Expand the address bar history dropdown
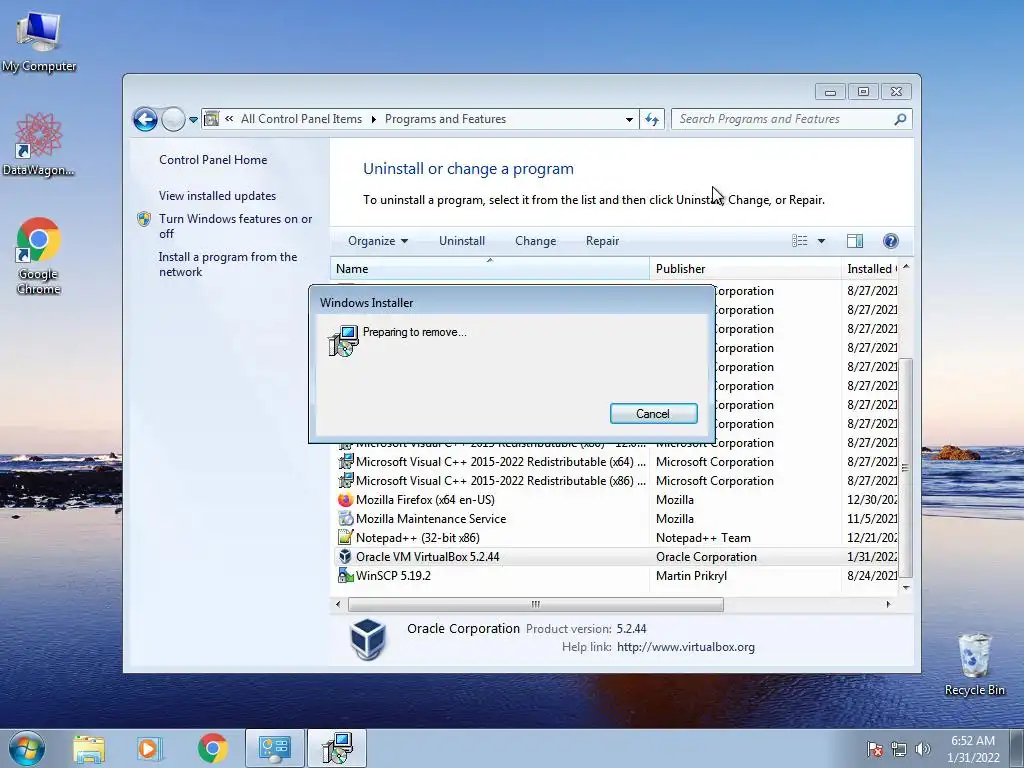Image resolution: width=1024 pixels, height=768 pixels. click(x=629, y=120)
